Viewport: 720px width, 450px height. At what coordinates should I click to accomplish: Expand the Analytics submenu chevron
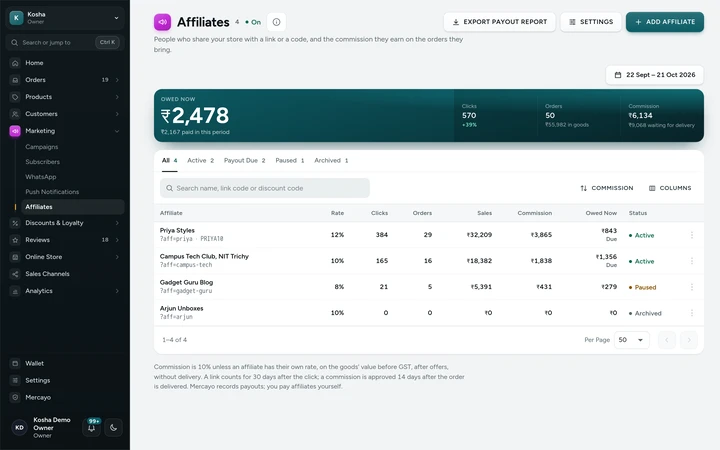(117, 291)
